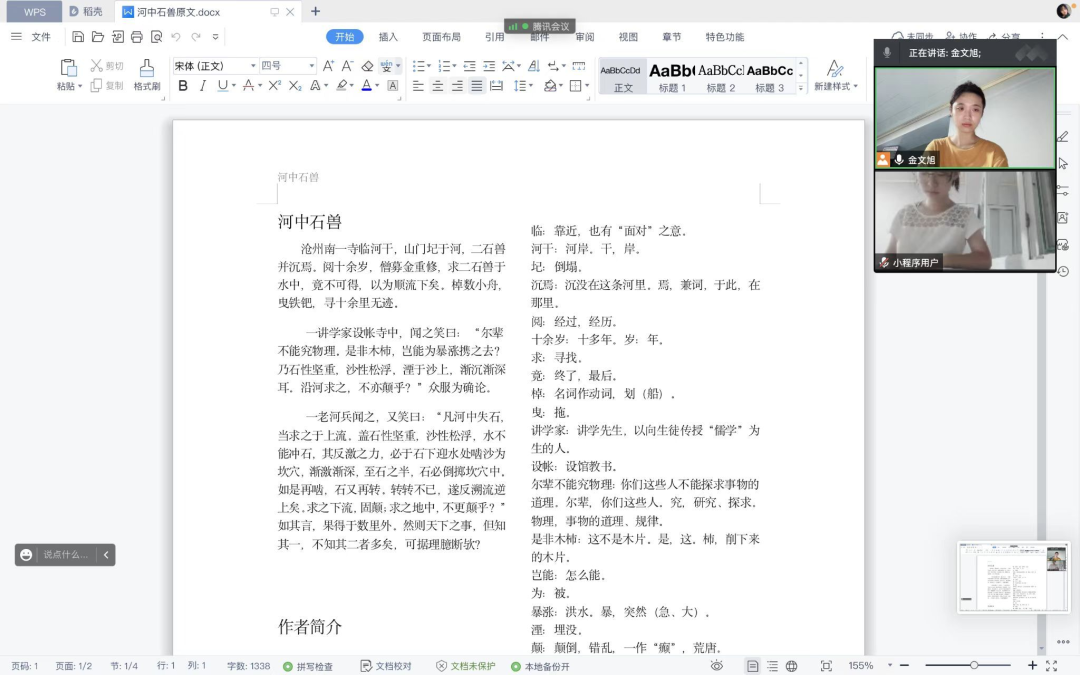The image size is (1080, 675).
Task: Switch to Page layout view icon
Action: pyautogui.click(x=753, y=666)
